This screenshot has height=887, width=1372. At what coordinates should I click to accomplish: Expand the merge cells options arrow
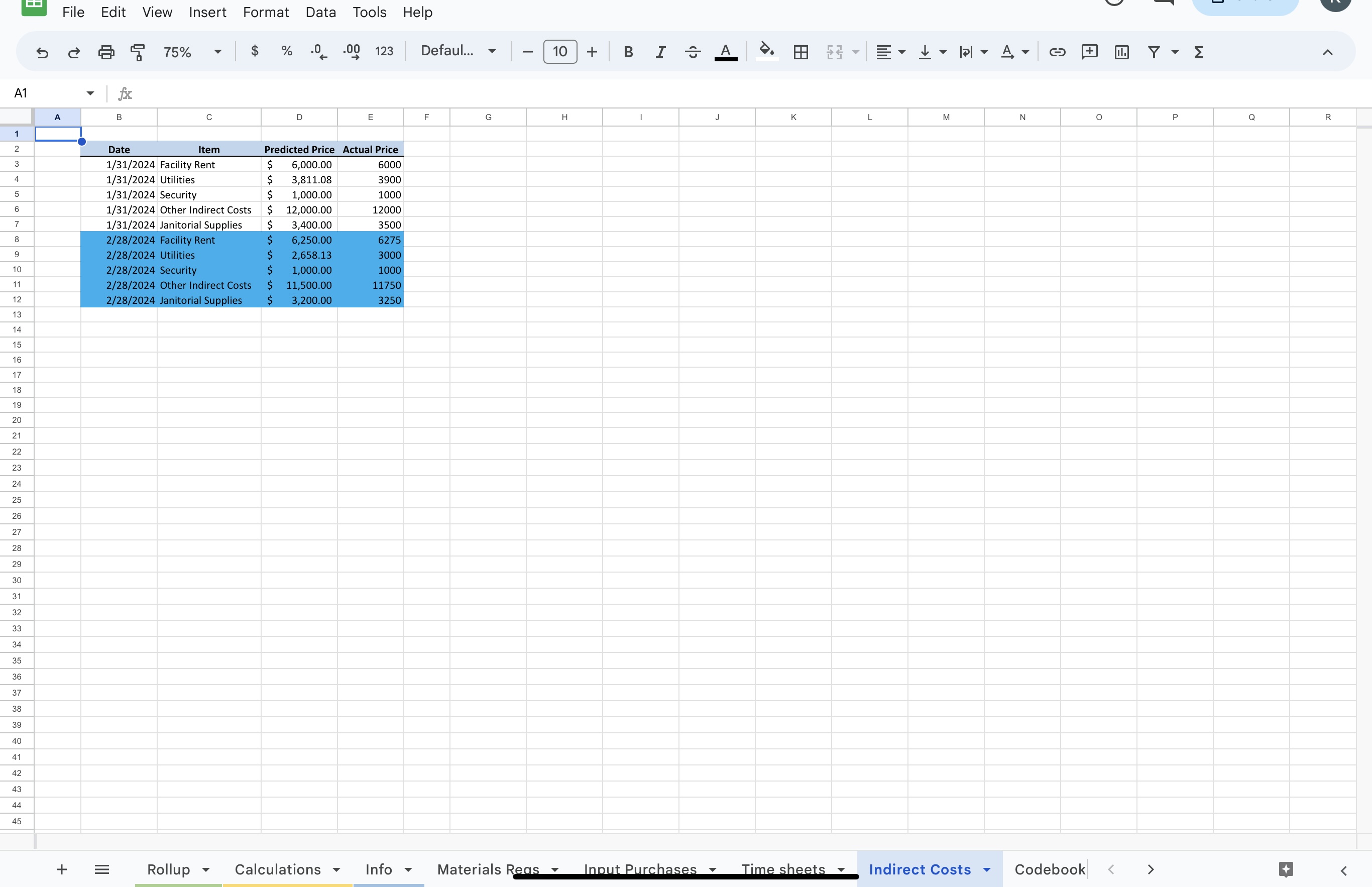click(x=856, y=52)
